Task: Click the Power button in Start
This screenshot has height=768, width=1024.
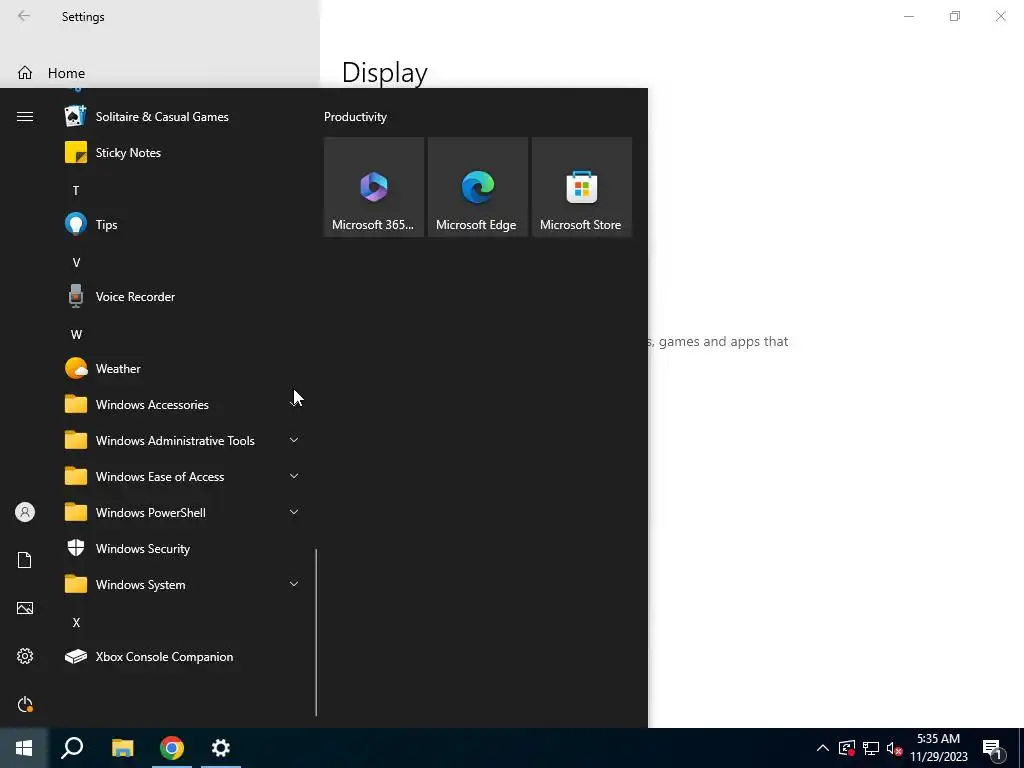Action: (x=25, y=705)
